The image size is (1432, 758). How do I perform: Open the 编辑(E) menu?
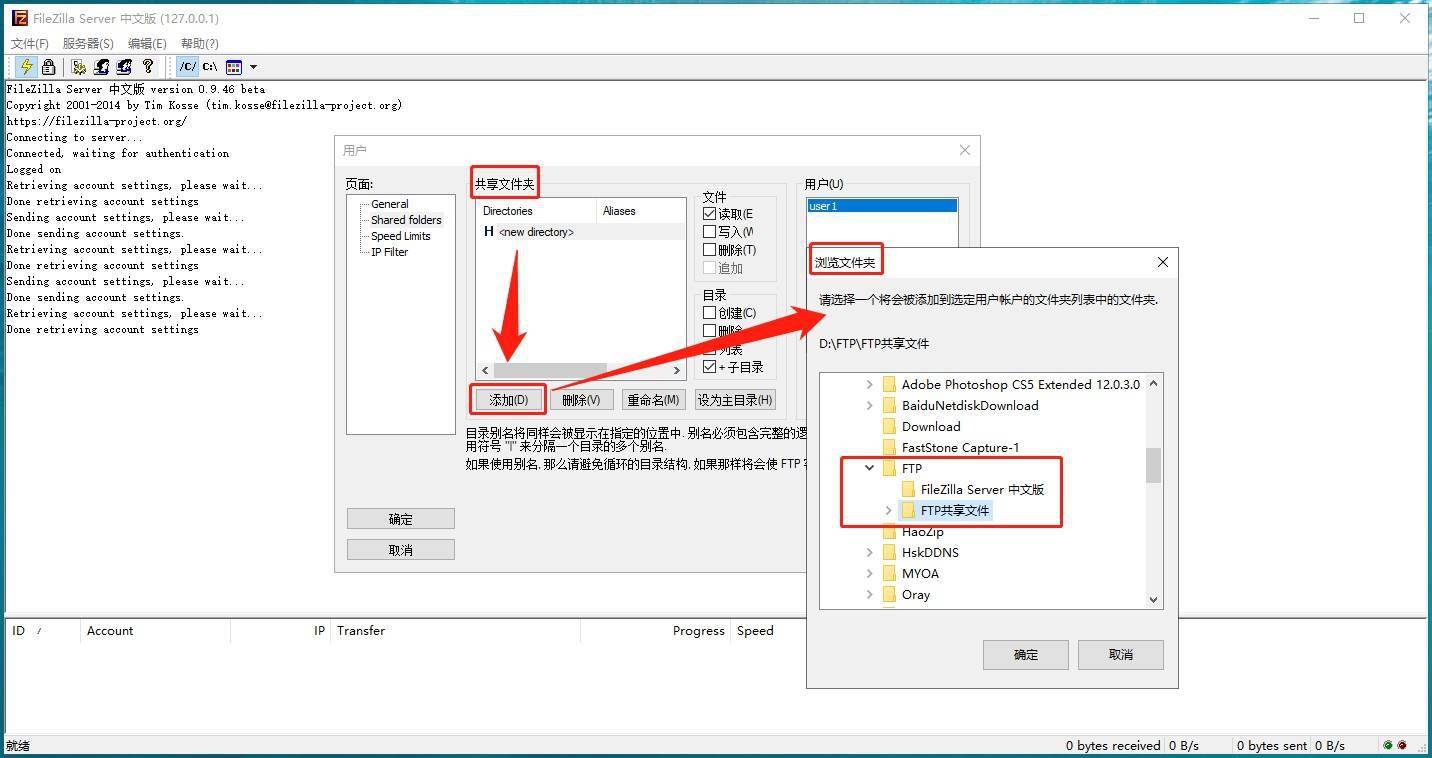click(x=147, y=44)
